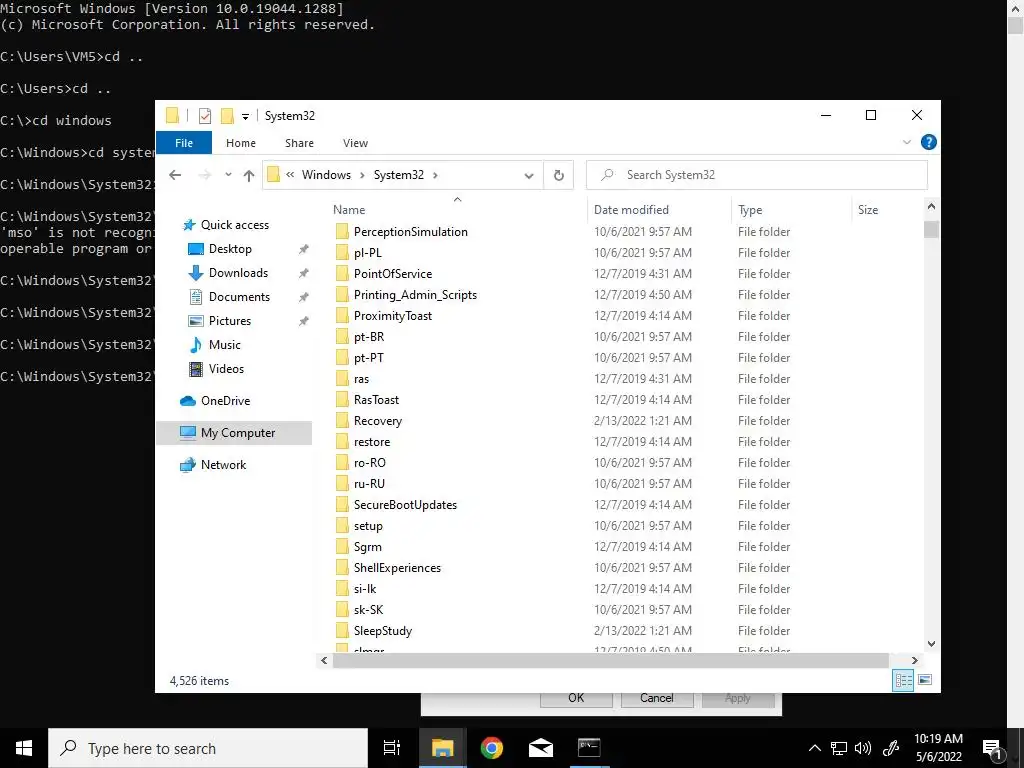Select Quick access in the navigation pane
This screenshot has width=1024, height=768.
[234, 225]
